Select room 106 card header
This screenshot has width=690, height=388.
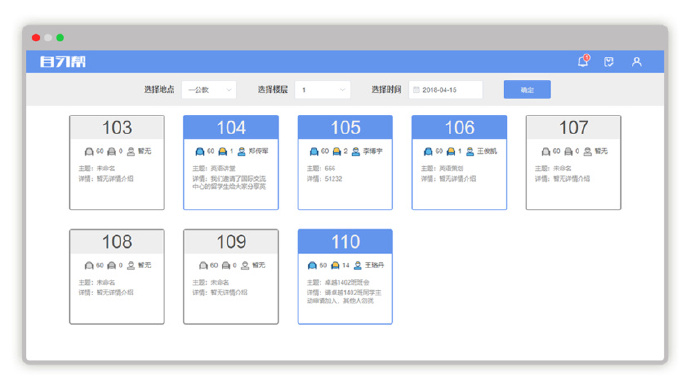click(x=459, y=128)
